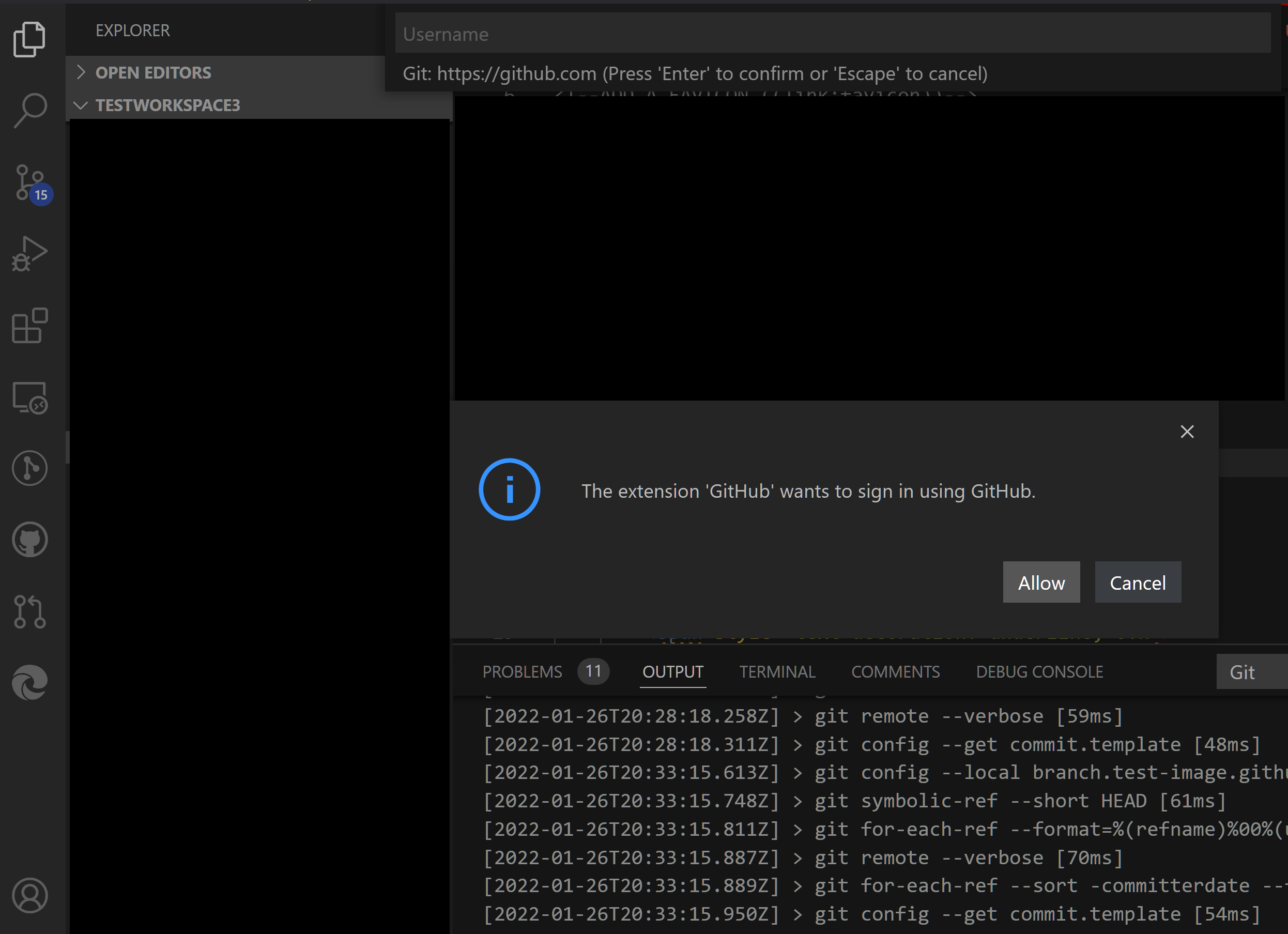
Task: Open the Remote Explorer icon
Action: (x=29, y=397)
